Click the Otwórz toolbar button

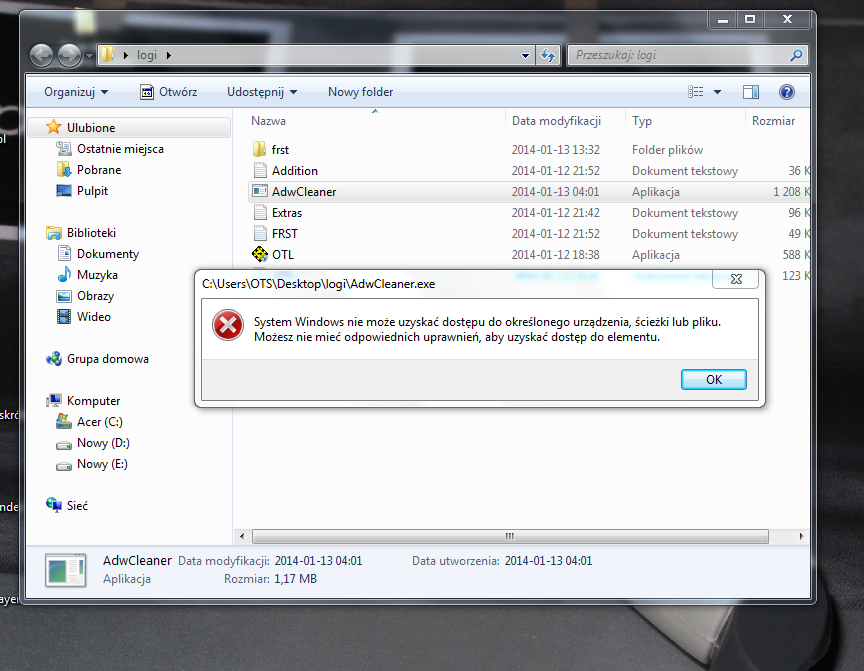point(169,92)
